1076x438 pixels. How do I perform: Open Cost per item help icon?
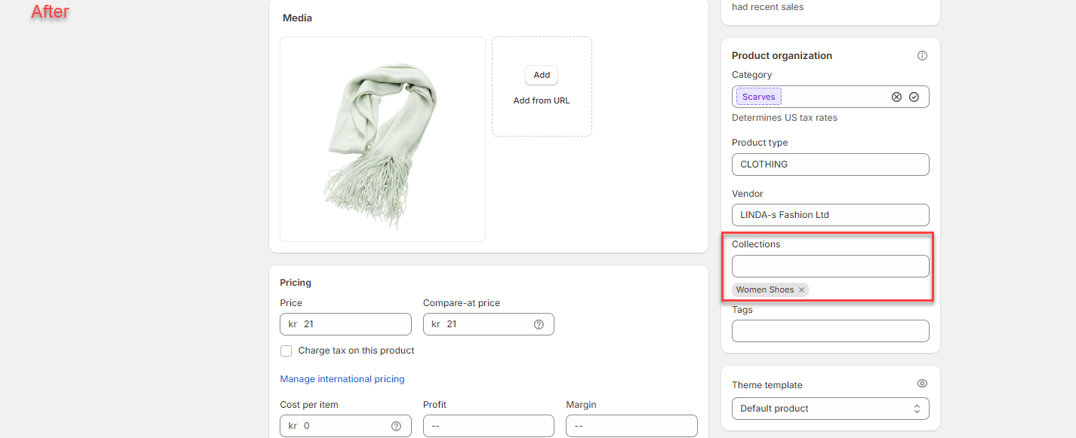(x=396, y=426)
